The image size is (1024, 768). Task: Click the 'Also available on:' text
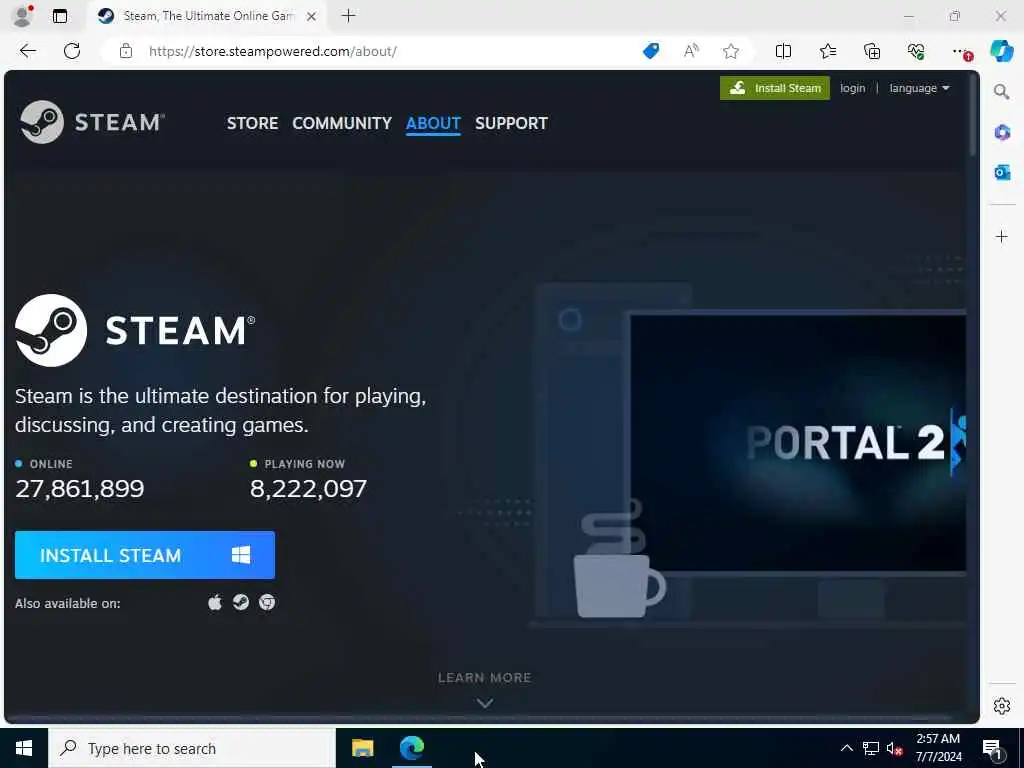[x=68, y=603]
